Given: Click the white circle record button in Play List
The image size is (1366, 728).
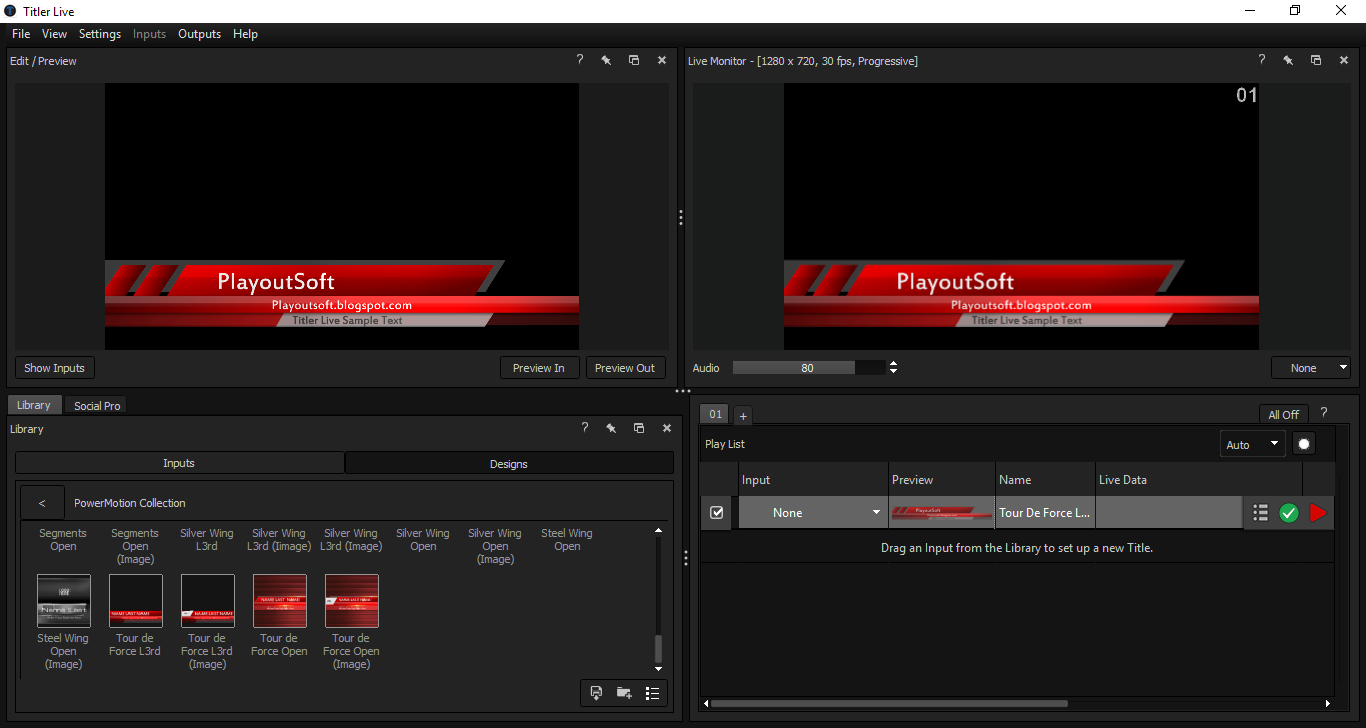Looking at the screenshot, I should (x=1303, y=444).
